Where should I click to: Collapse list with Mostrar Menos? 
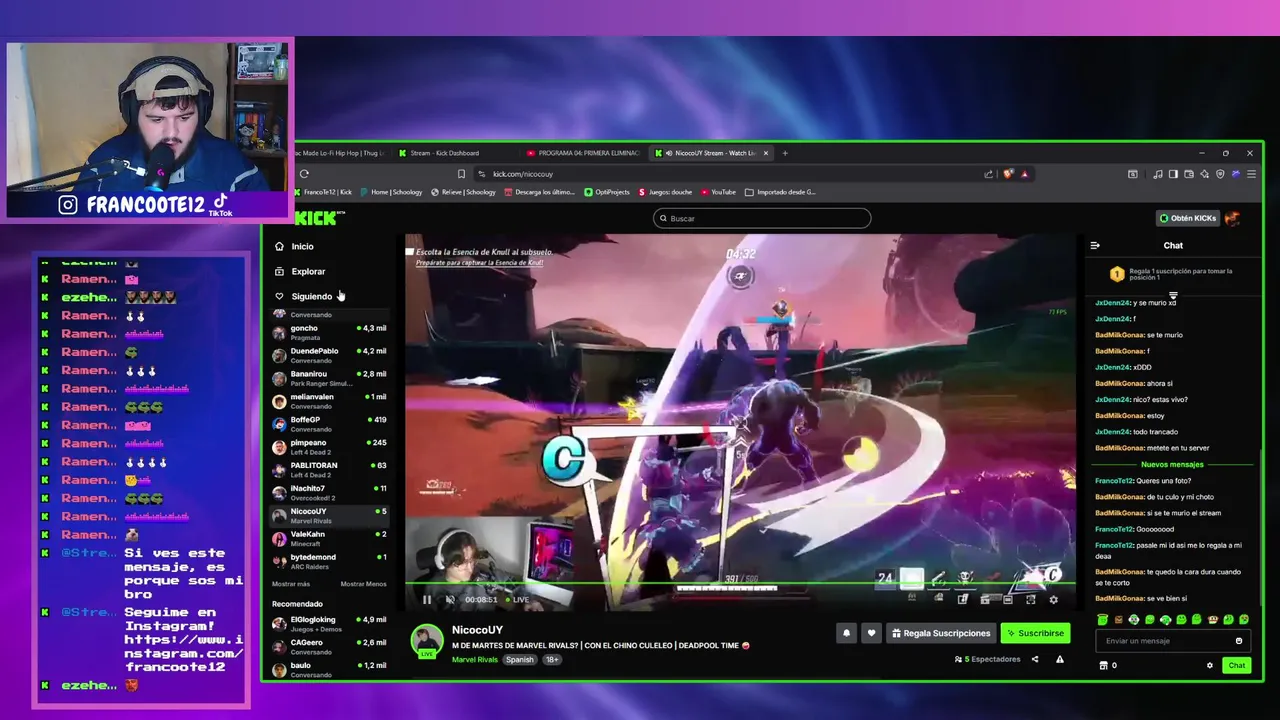pyautogui.click(x=363, y=584)
